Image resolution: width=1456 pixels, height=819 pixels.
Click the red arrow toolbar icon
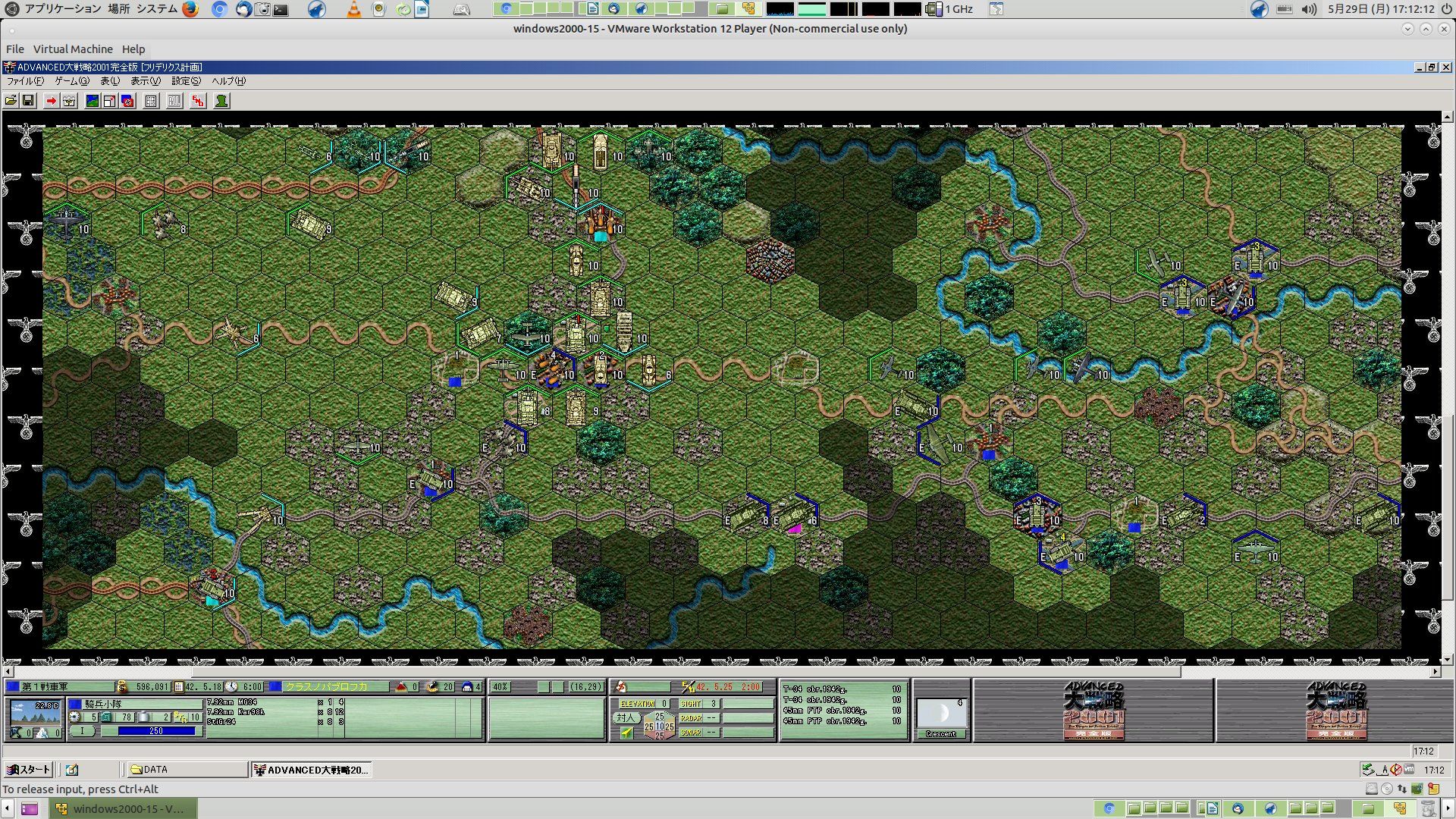[51, 101]
